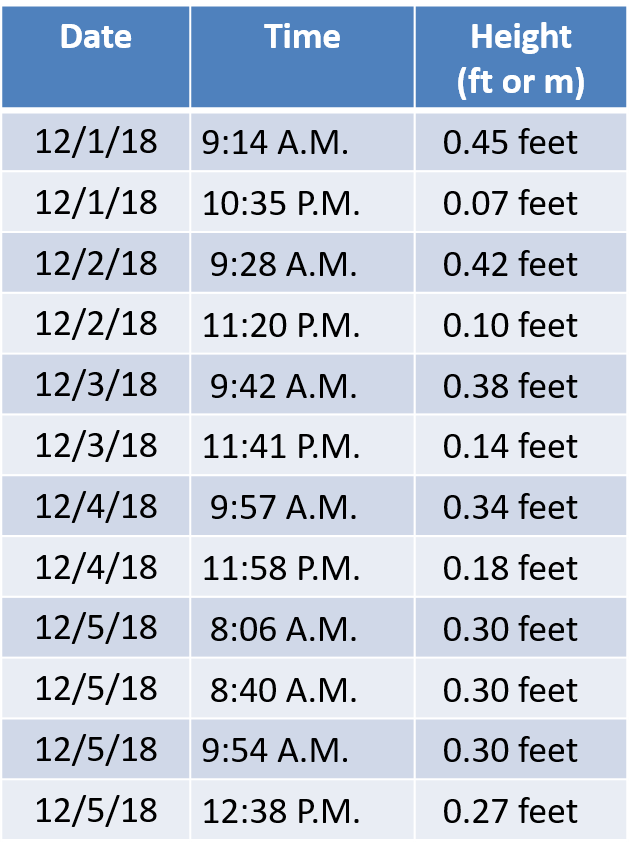This screenshot has width=632, height=856.
Task: Select the 0.42 feet cell
Action: coord(521,263)
